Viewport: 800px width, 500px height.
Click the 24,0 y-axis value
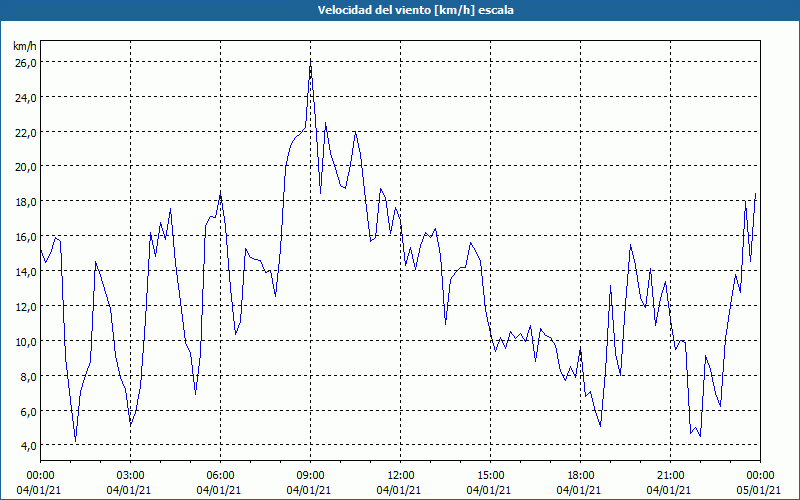[25, 98]
